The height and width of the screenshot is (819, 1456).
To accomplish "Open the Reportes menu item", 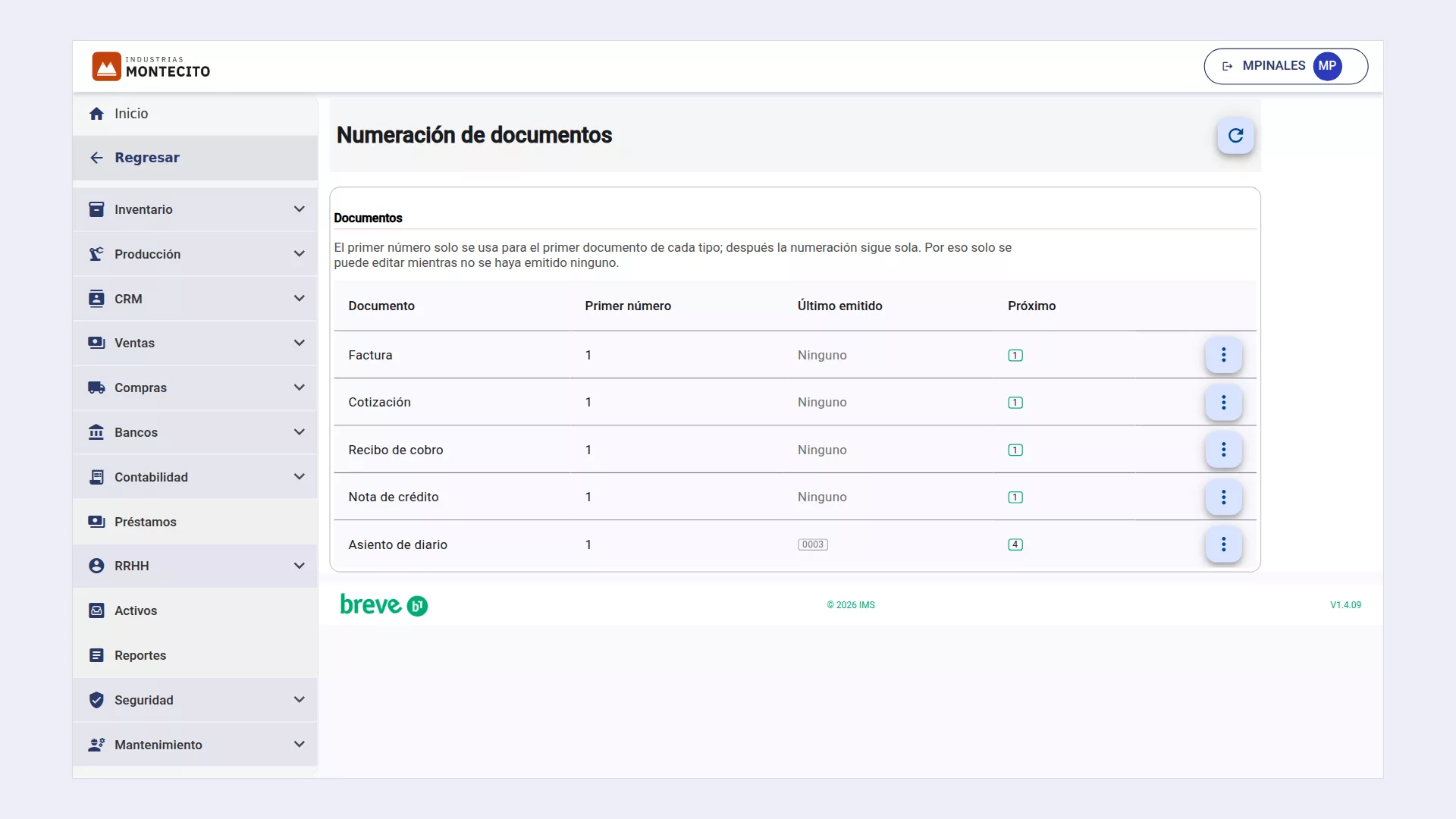I will [195, 655].
